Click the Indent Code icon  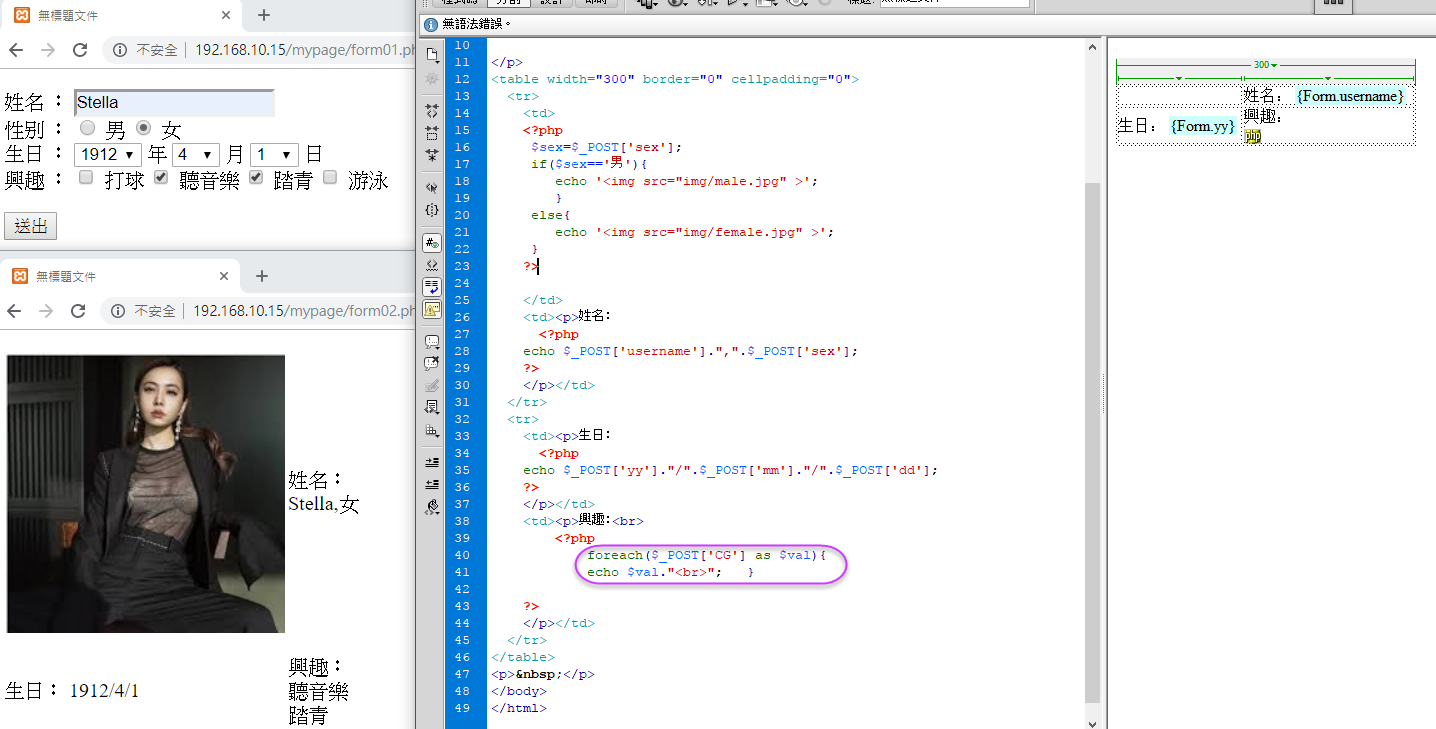click(x=432, y=461)
